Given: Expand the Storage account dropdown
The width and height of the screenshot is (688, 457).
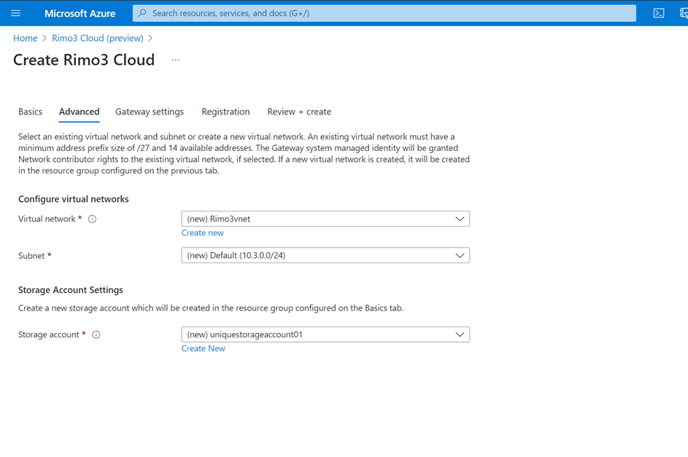Looking at the screenshot, I should tap(326, 335).
